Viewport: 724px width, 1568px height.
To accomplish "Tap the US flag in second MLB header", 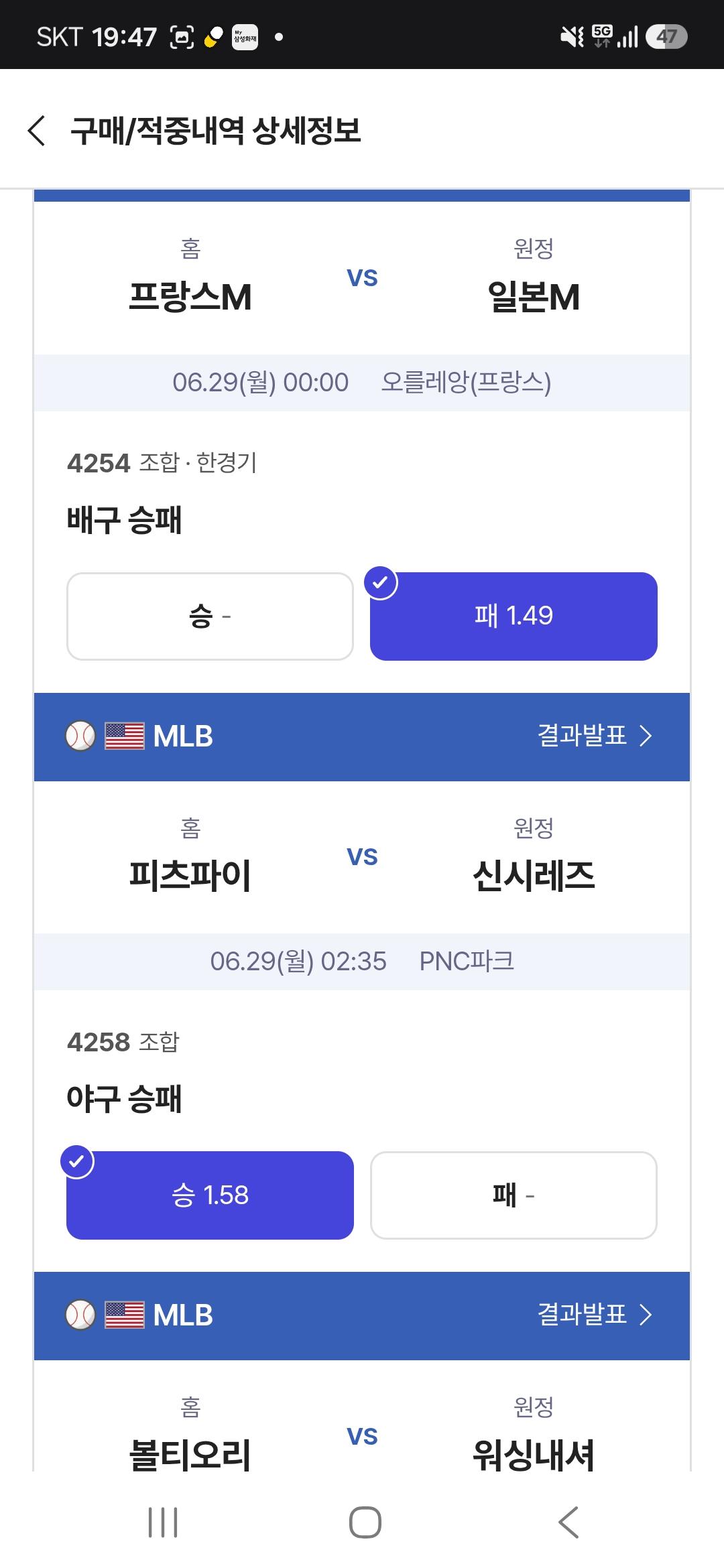I will (125, 1315).
